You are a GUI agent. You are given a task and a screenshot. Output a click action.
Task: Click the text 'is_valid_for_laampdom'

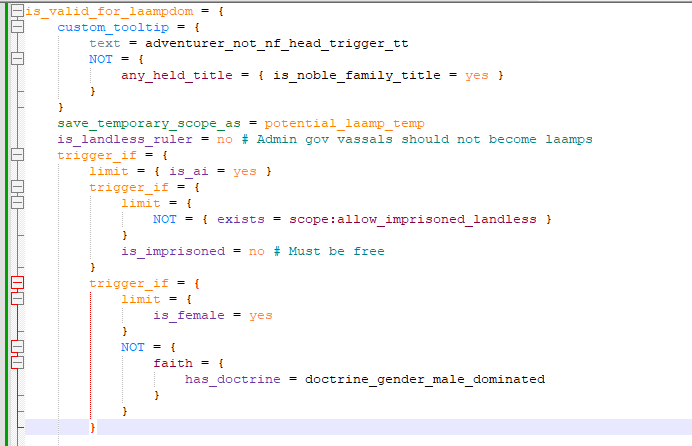(x=109, y=11)
